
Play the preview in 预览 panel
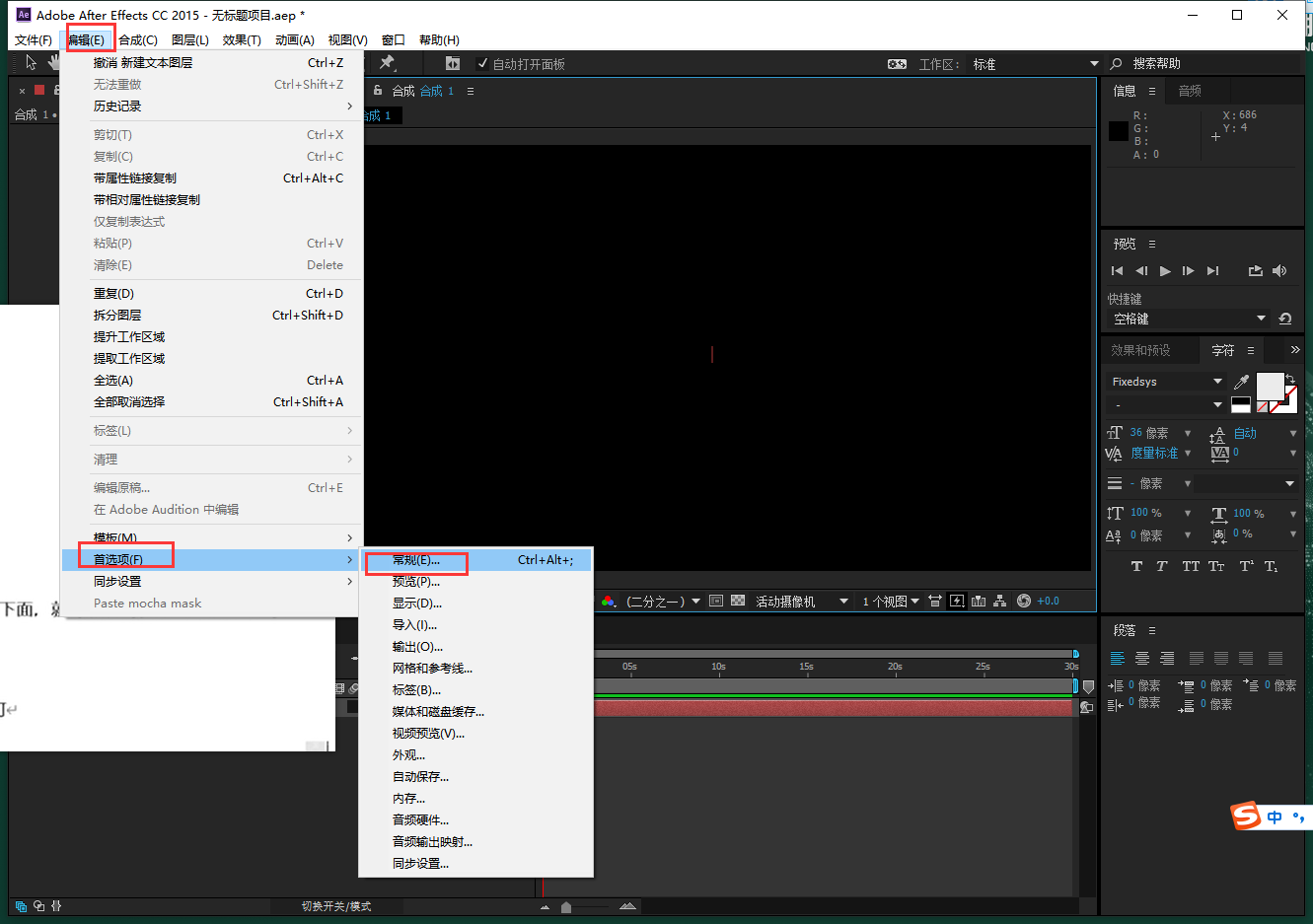(1165, 271)
